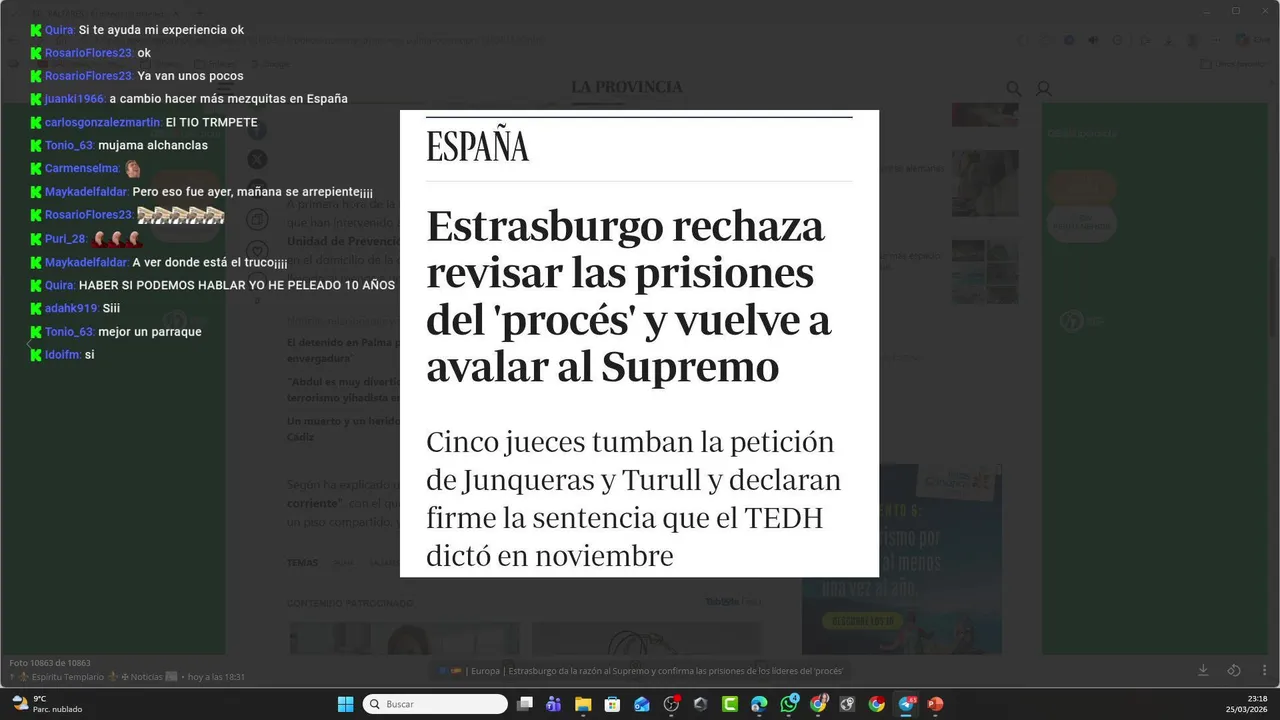Click the message 'Si te ayuda mi experiencia ok'
The image size is (1280, 720).
tap(161, 30)
